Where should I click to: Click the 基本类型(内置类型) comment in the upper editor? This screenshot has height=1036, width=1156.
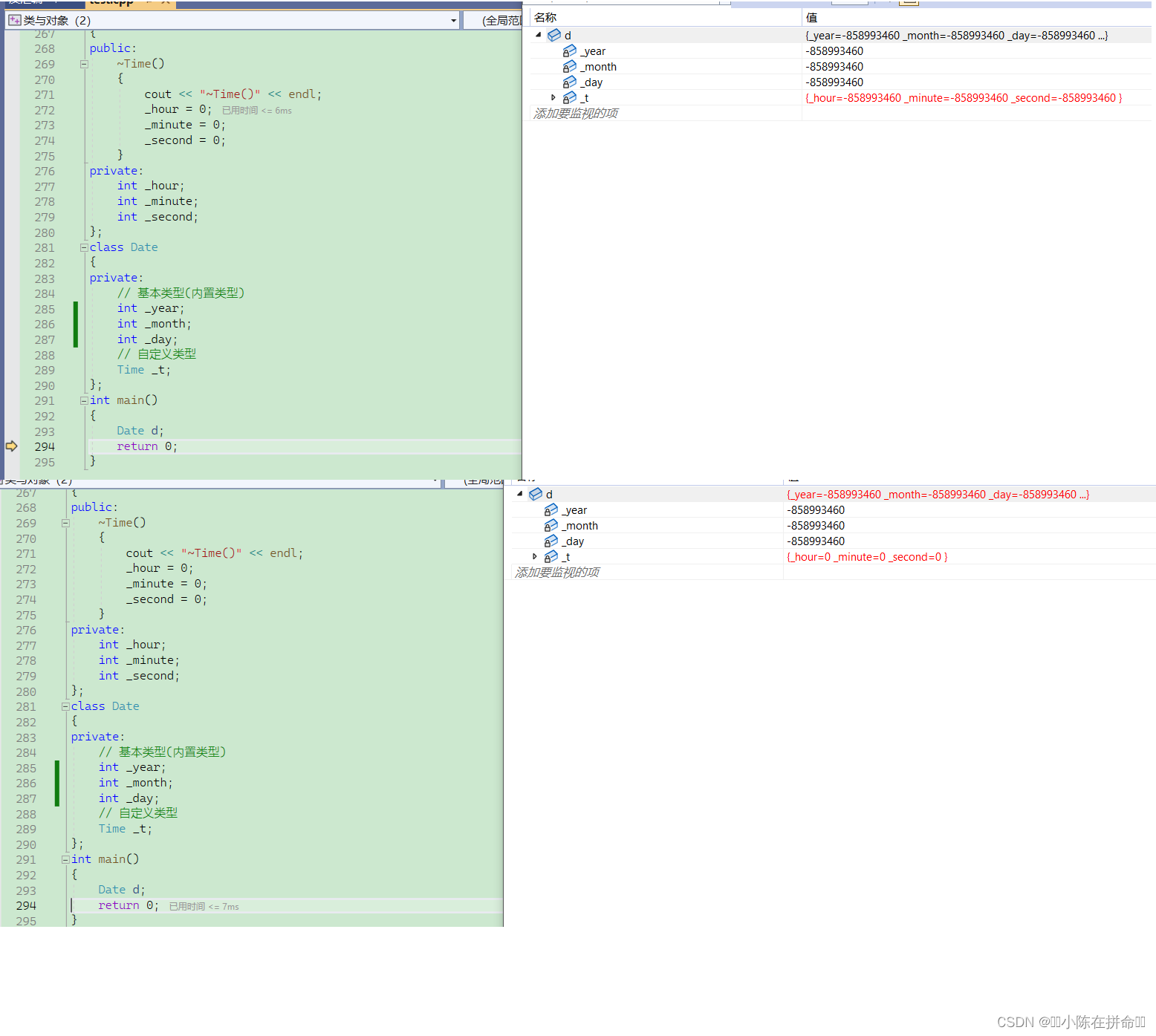[x=181, y=293]
